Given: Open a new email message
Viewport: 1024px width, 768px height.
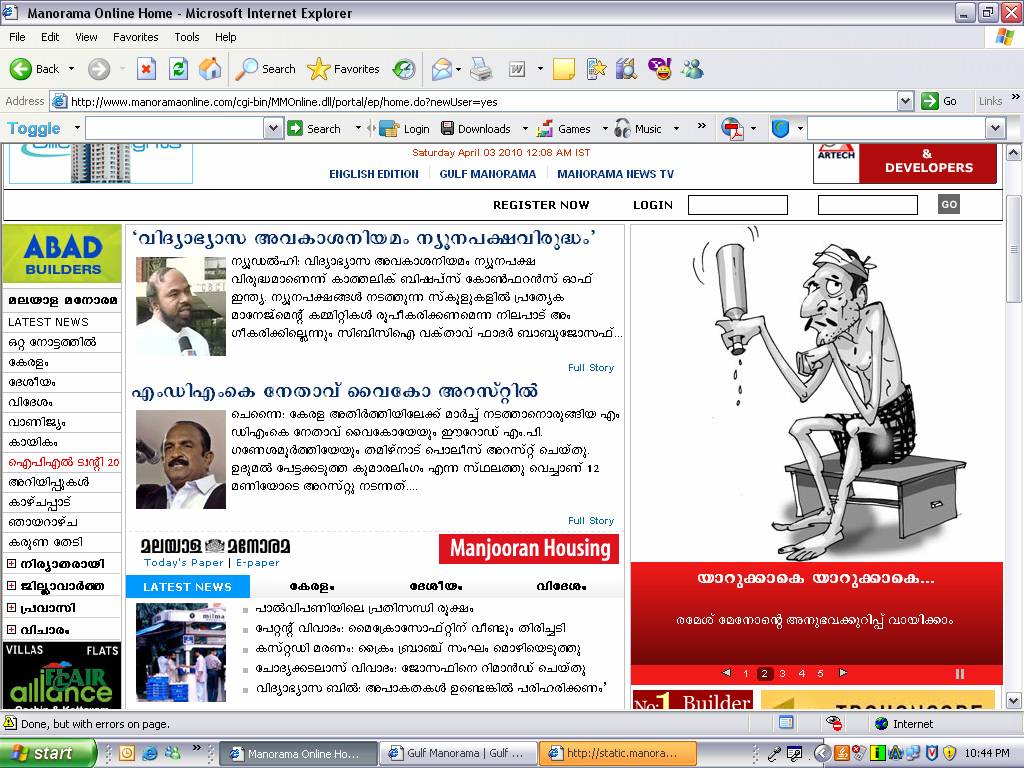Looking at the screenshot, I should [442, 69].
